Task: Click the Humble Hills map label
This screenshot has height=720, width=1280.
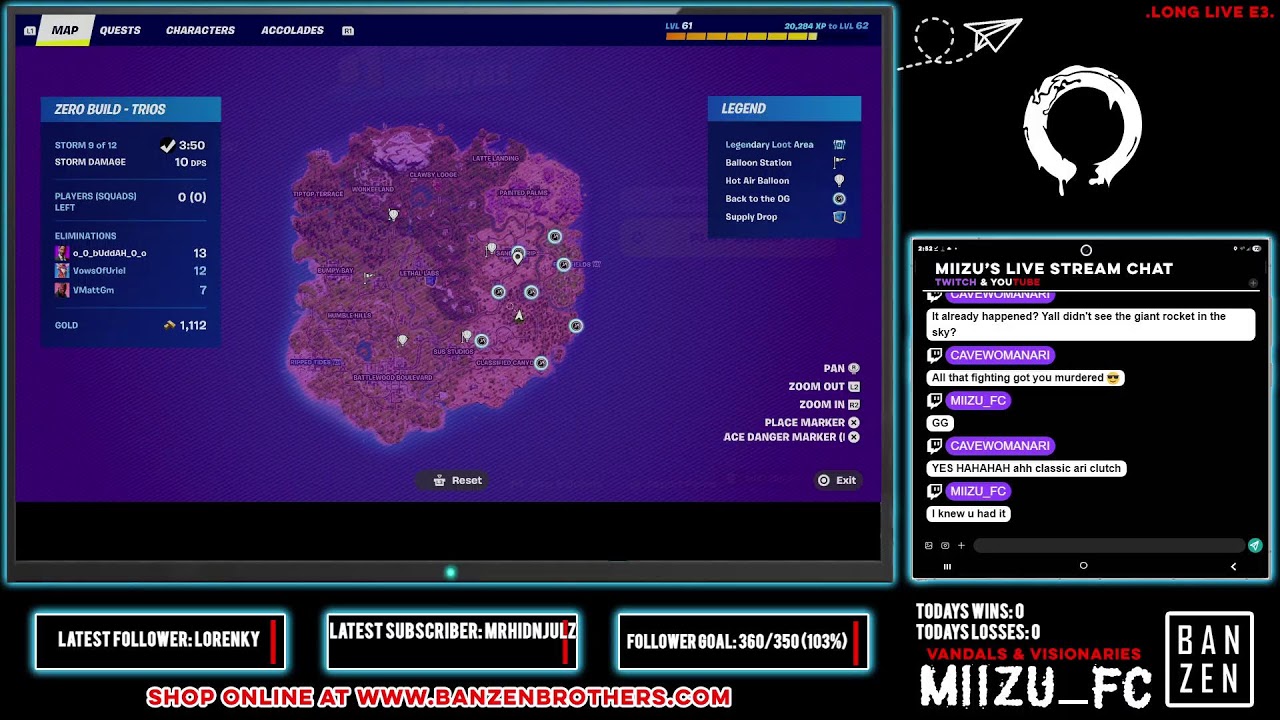Action: (349, 315)
